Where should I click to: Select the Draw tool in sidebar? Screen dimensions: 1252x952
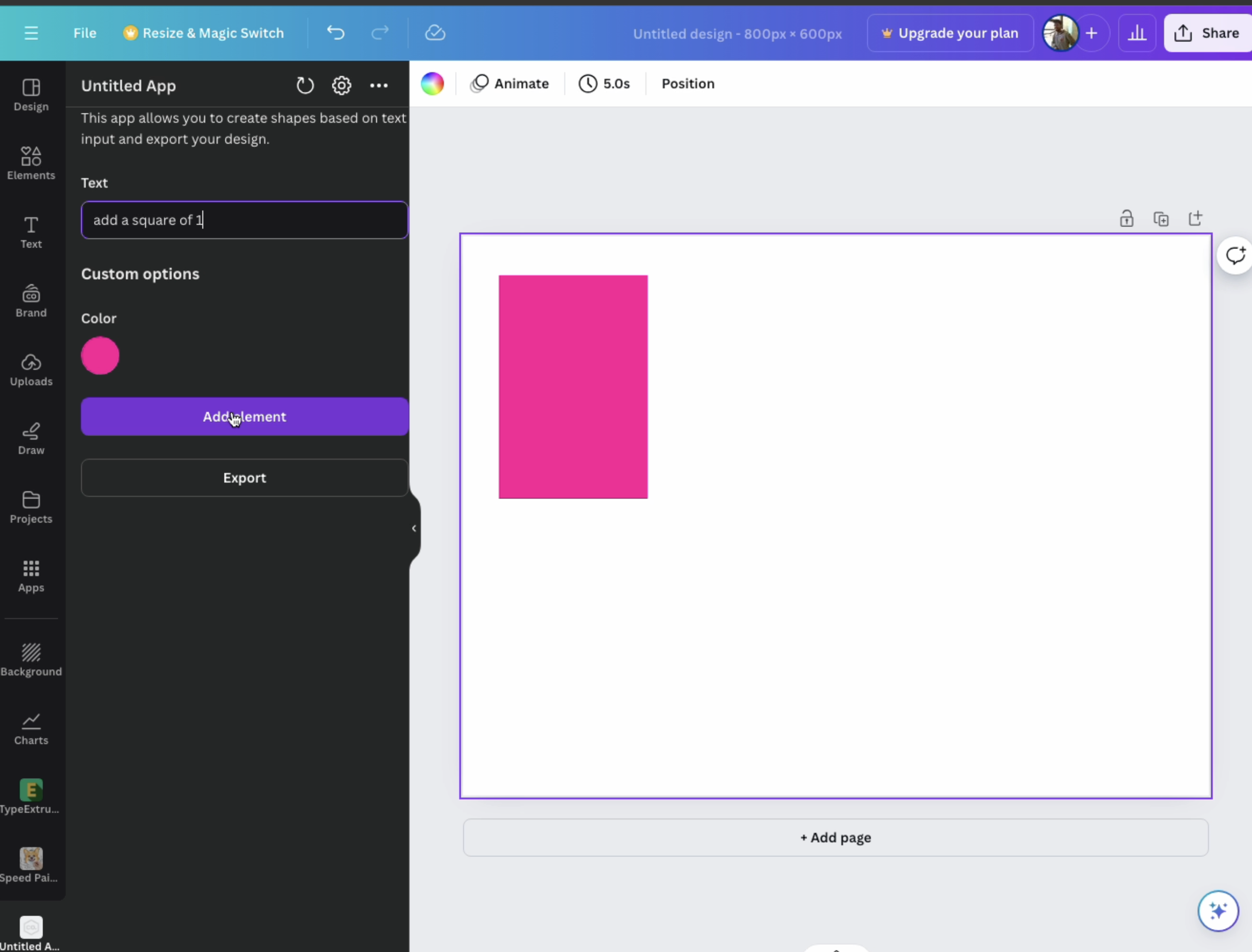point(31,438)
